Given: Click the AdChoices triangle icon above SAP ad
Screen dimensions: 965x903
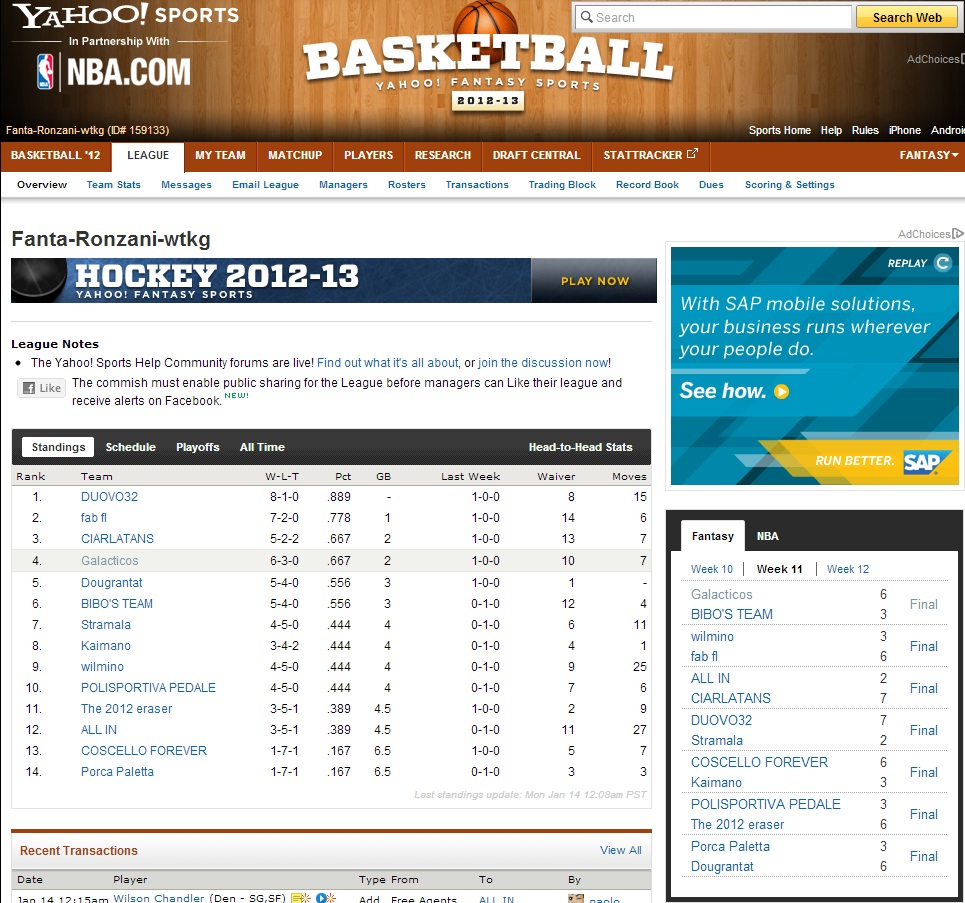Looking at the screenshot, I should coord(958,234).
